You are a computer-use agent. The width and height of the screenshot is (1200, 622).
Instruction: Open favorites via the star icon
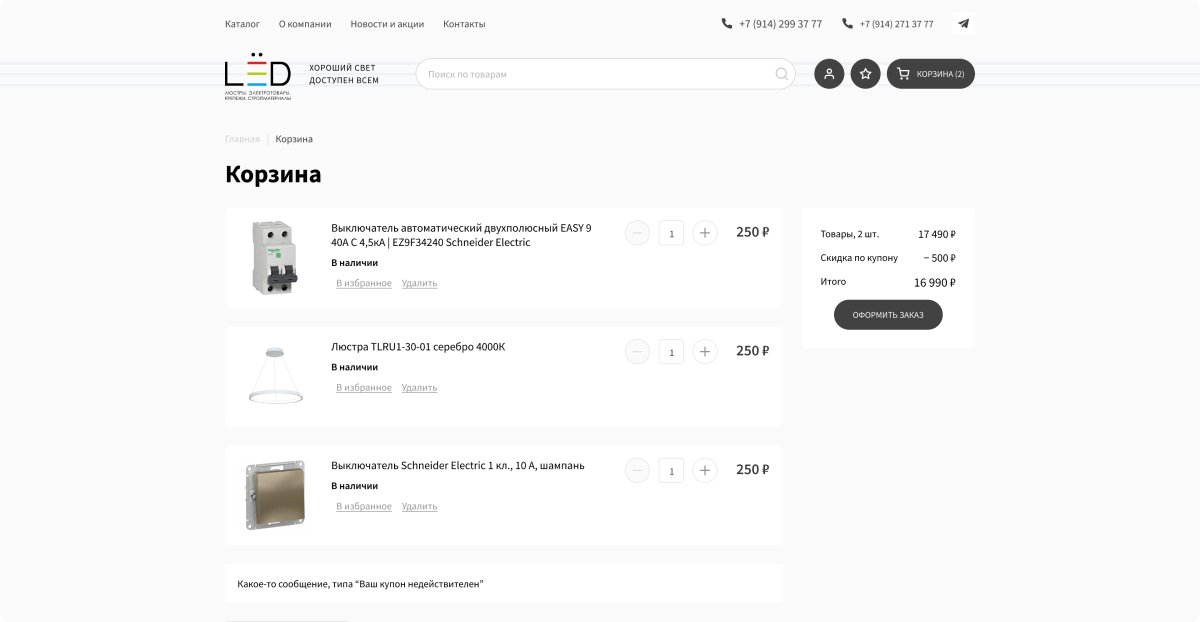pos(866,74)
